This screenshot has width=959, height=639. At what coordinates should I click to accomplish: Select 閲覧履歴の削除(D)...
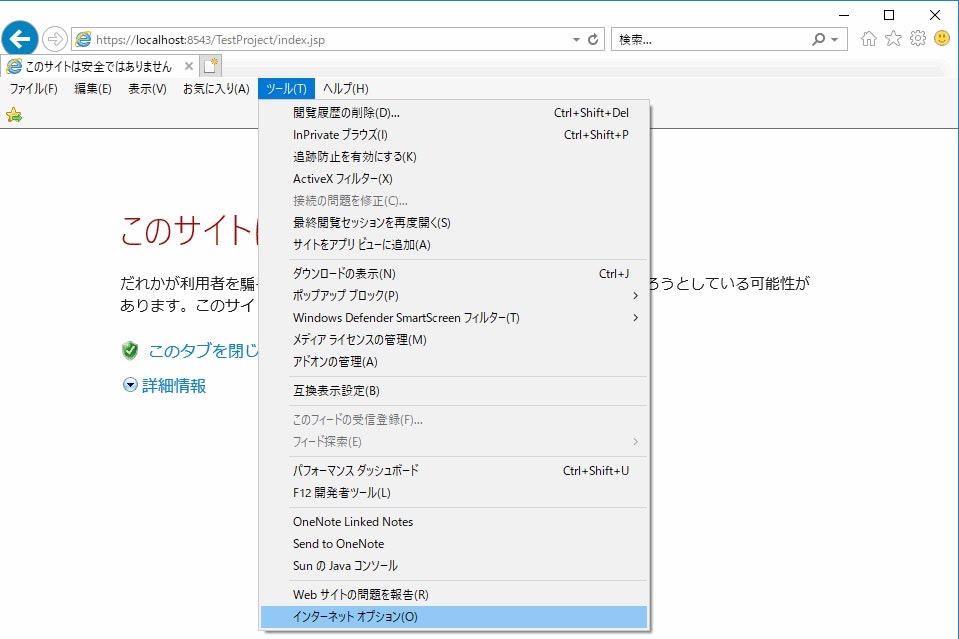(454, 113)
